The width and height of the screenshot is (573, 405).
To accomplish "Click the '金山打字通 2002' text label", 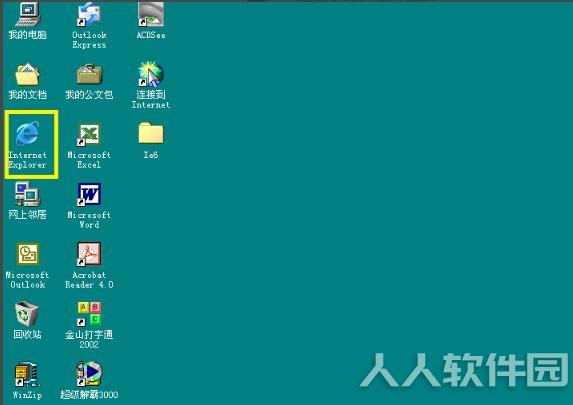I will [x=89, y=340].
